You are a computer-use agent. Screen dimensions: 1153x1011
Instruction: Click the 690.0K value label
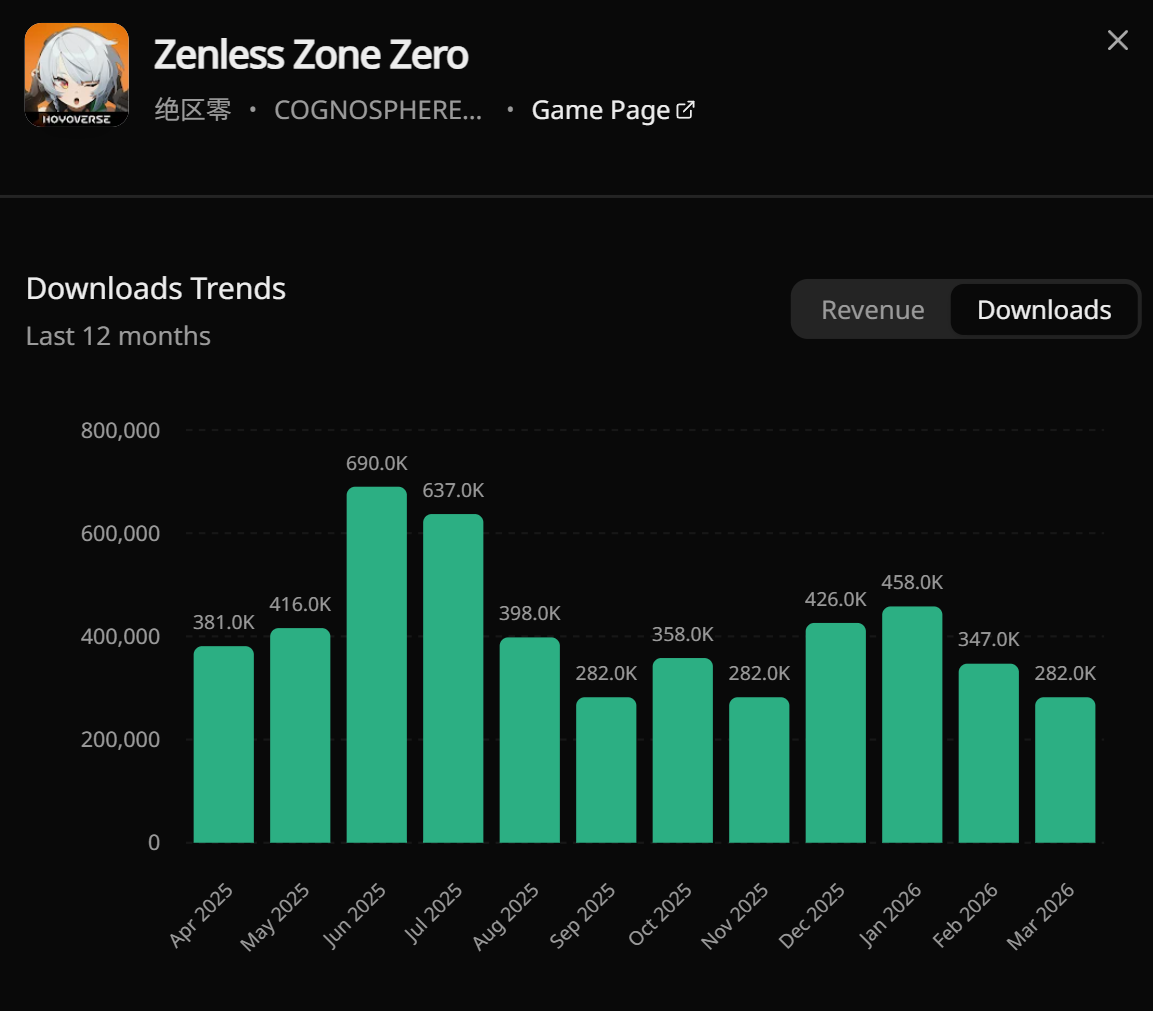[x=376, y=463]
